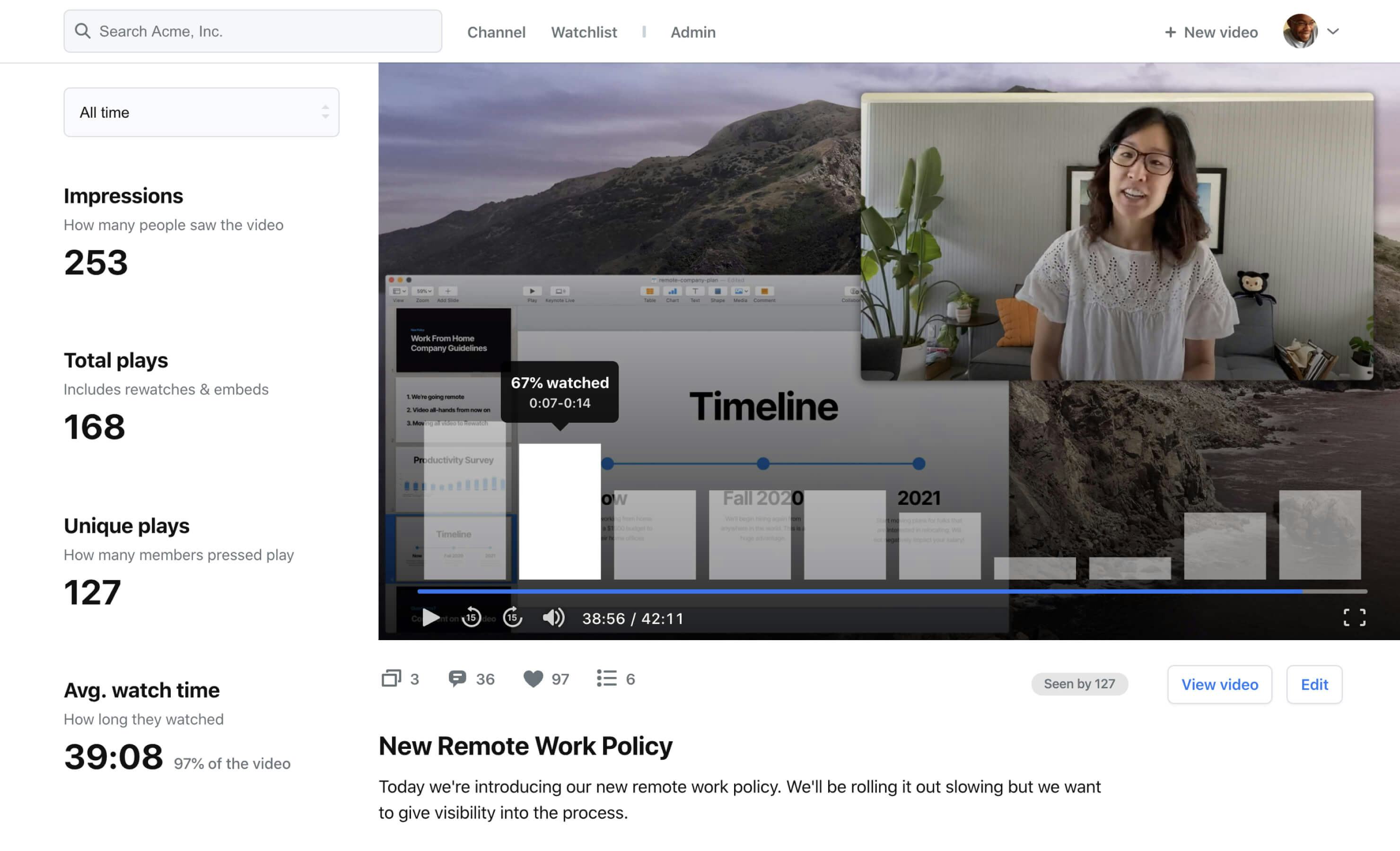
Task: Click the profile avatar picture
Action: pyautogui.click(x=1300, y=31)
